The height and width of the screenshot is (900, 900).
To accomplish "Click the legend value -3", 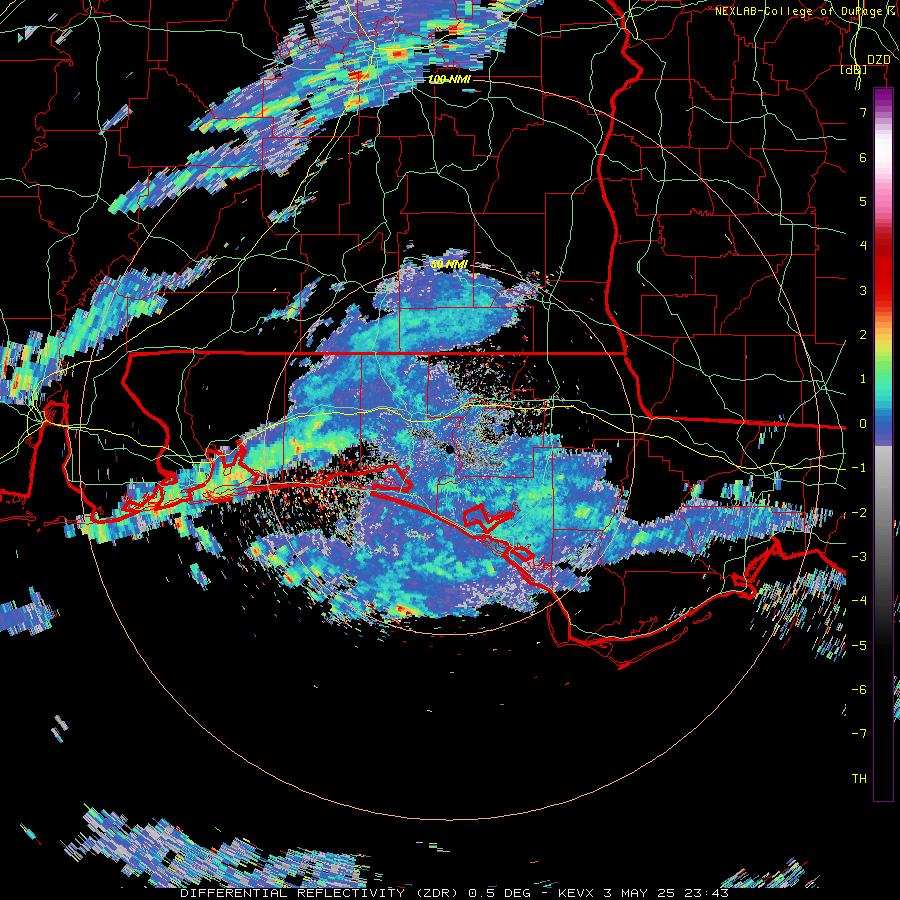I will pos(859,557).
